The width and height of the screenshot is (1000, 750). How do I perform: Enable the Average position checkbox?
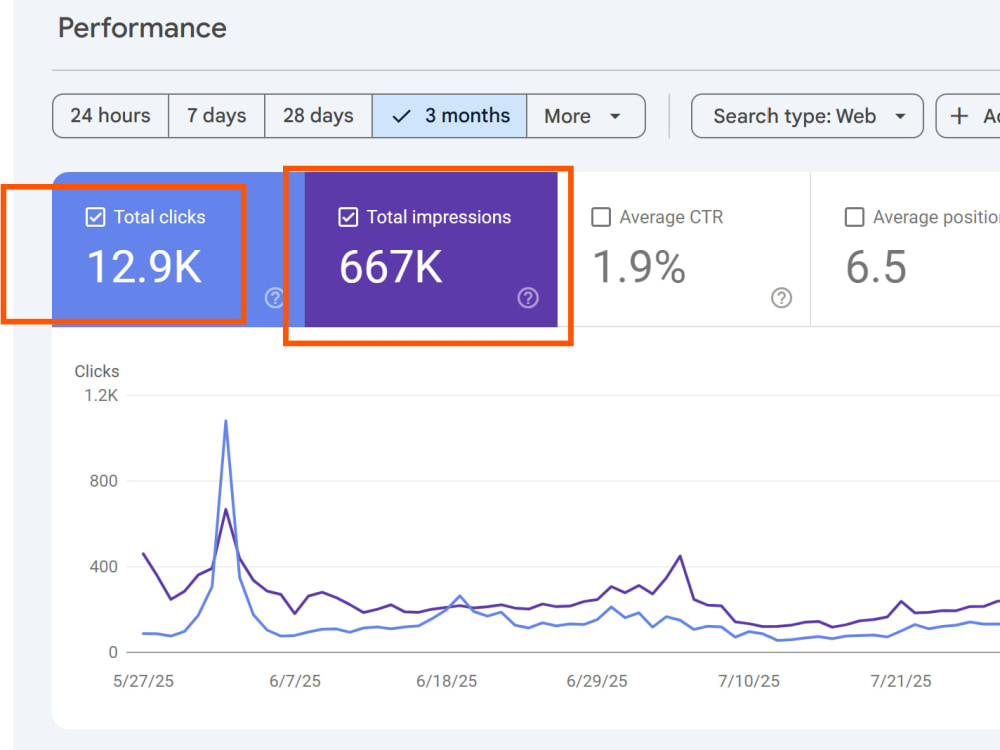[855, 217]
